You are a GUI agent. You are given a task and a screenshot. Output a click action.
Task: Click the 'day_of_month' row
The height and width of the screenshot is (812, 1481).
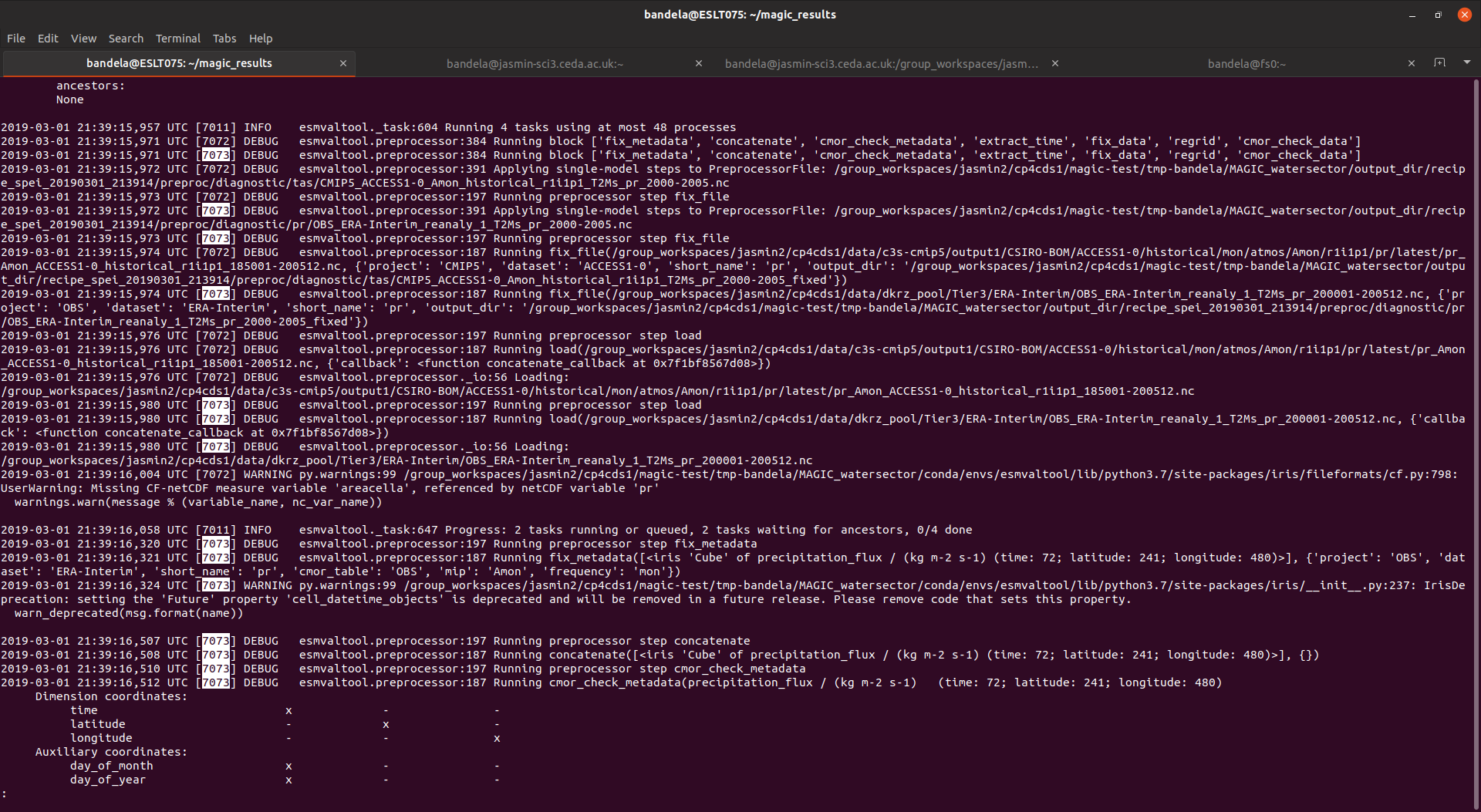click(285, 766)
